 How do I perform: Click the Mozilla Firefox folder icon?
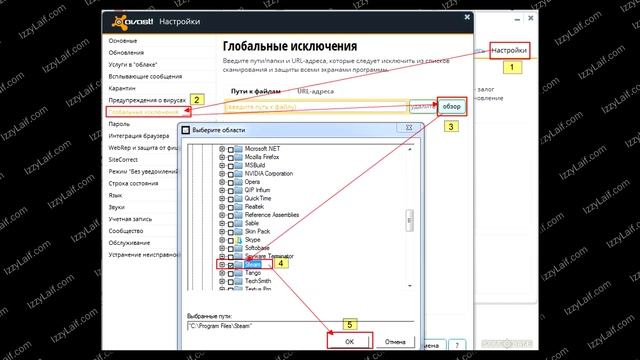(239, 157)
